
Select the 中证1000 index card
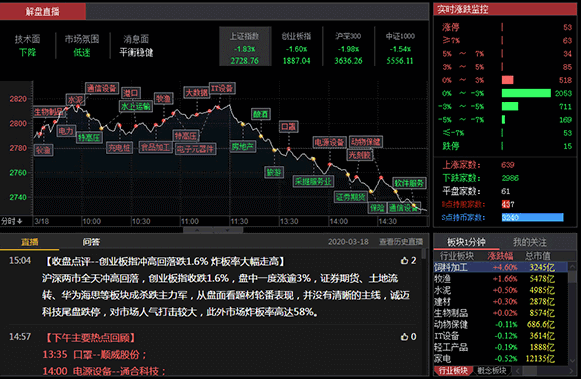pos(400,47)
